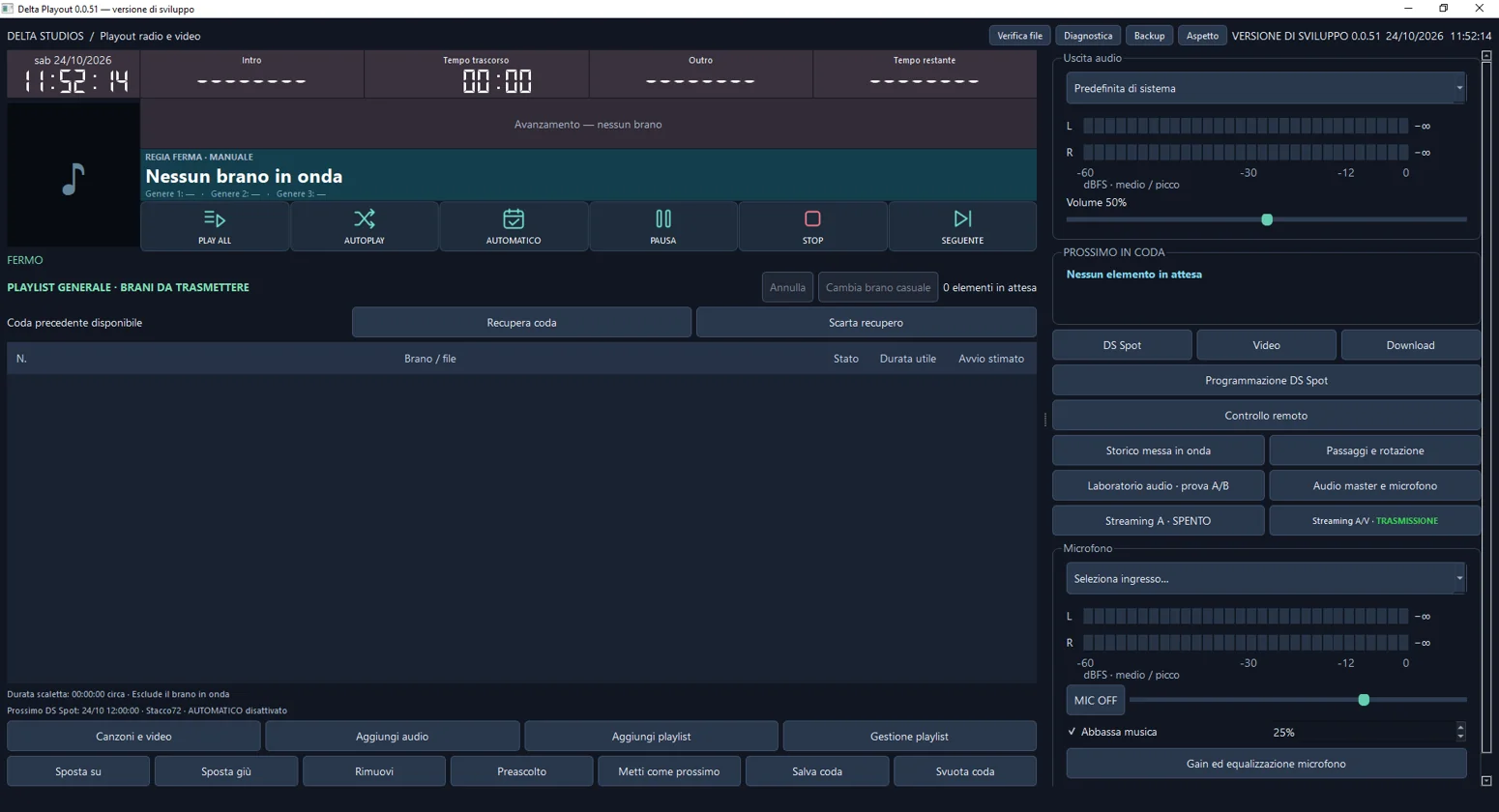Click the Avanzamento progress bar
Viewport: 1499px width, 812px height.
(x=588, y=124)
